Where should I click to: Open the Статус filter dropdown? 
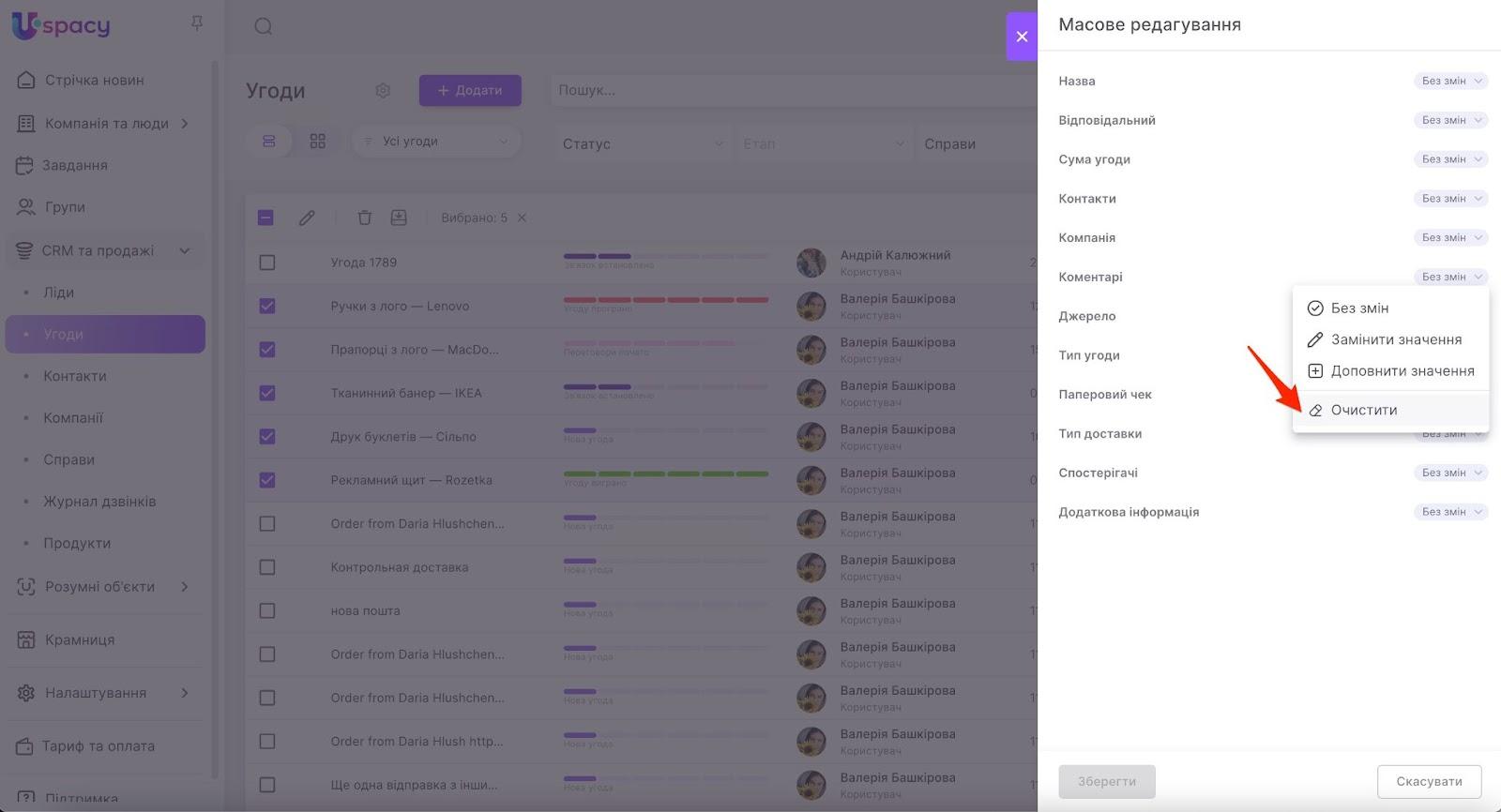pos(643,143)
